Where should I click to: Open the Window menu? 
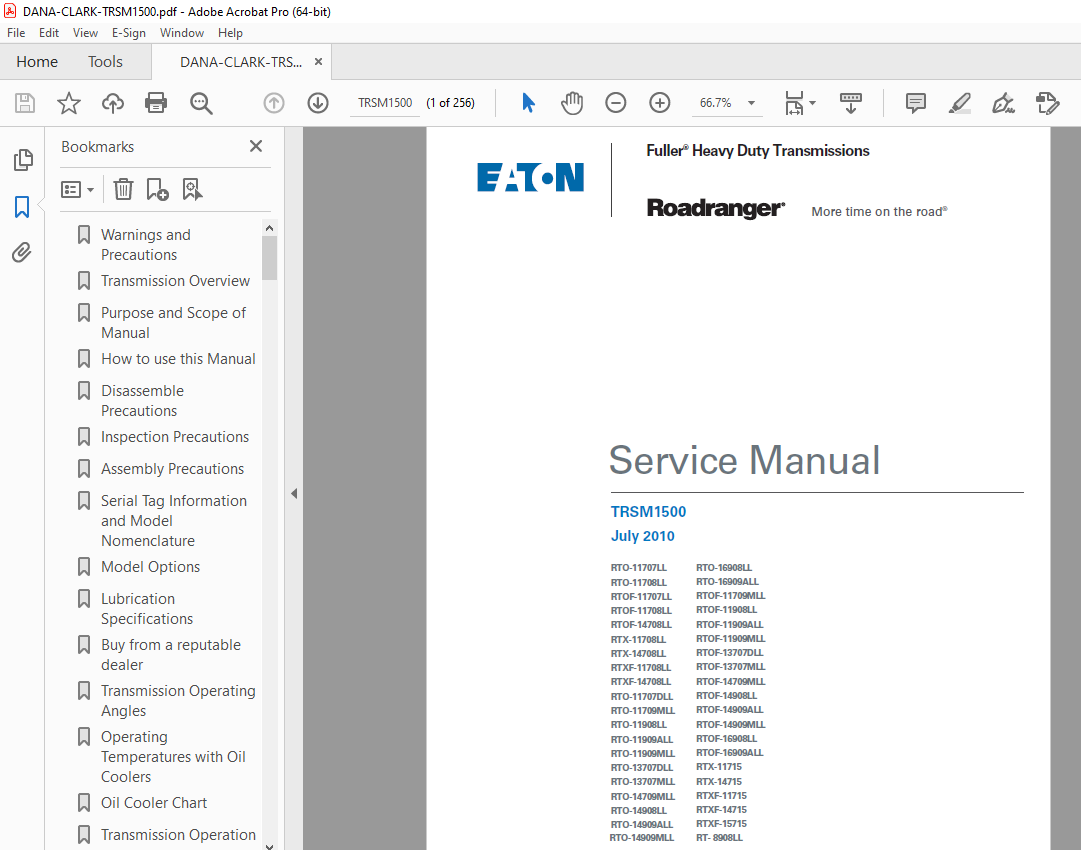click(x=182, y=32)
